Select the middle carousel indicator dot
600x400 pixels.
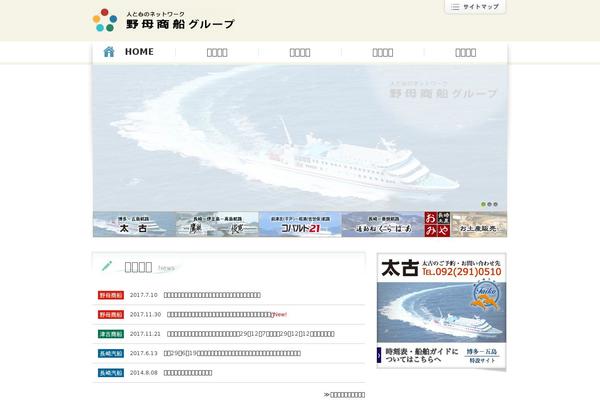[x=489, y=204]
